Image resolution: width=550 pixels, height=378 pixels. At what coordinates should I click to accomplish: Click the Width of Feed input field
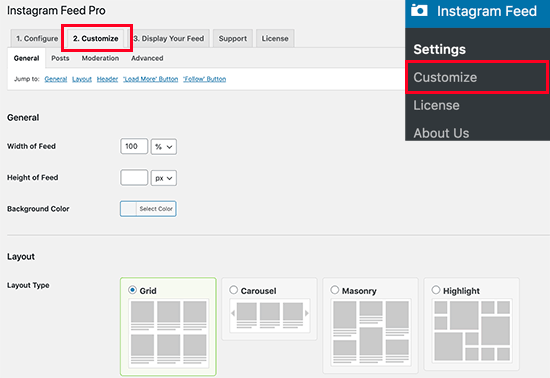[134, 146]
